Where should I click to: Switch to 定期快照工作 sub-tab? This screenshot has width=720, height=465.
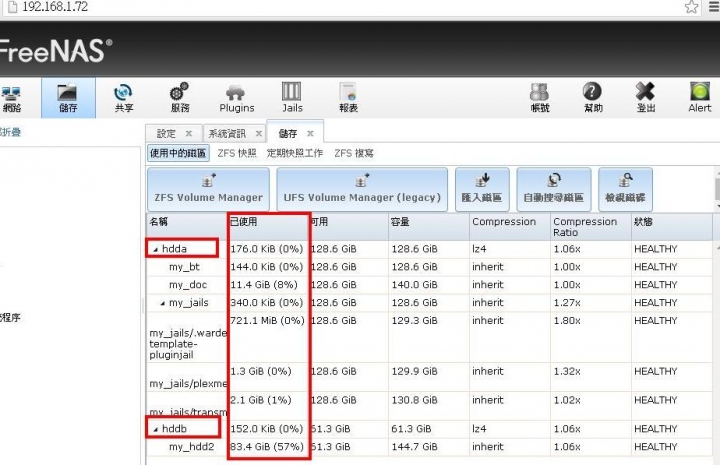pyautogui.click(x=295, y=153)
